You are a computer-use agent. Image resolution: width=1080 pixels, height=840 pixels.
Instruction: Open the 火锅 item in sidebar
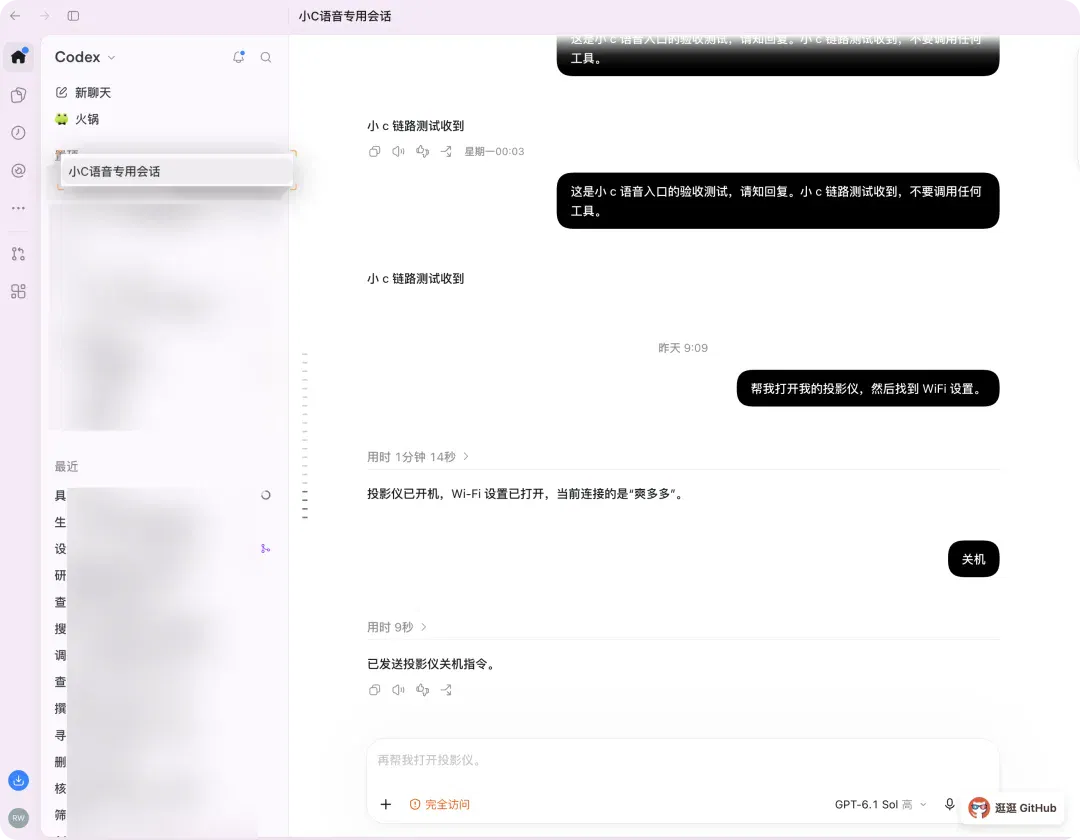[77, 119]
